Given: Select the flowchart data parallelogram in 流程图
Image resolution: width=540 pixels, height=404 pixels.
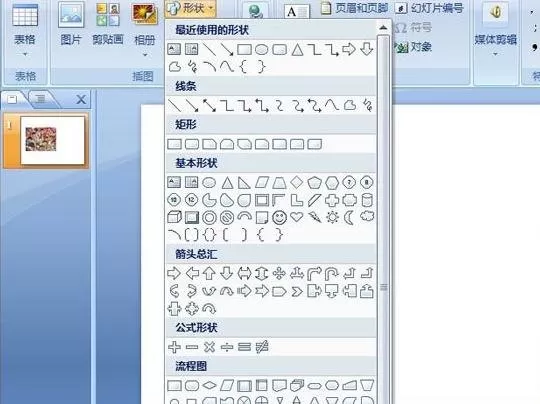Looking at the screenshot, I should tap(227, 385).
